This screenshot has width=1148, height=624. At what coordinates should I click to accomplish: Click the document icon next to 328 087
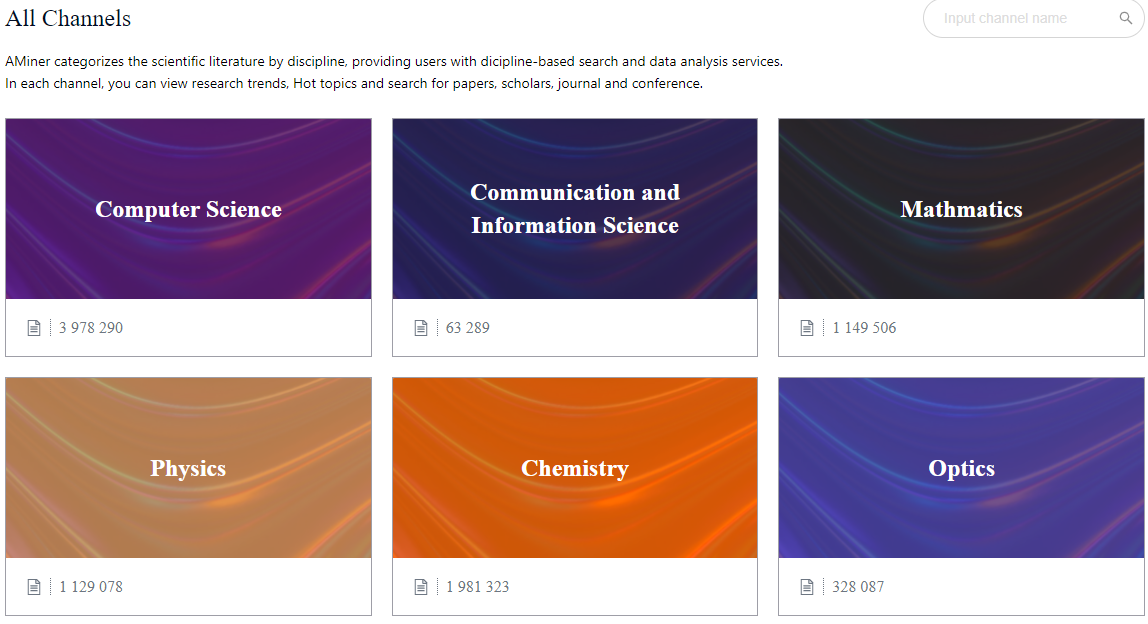click(x=807, y=587)
